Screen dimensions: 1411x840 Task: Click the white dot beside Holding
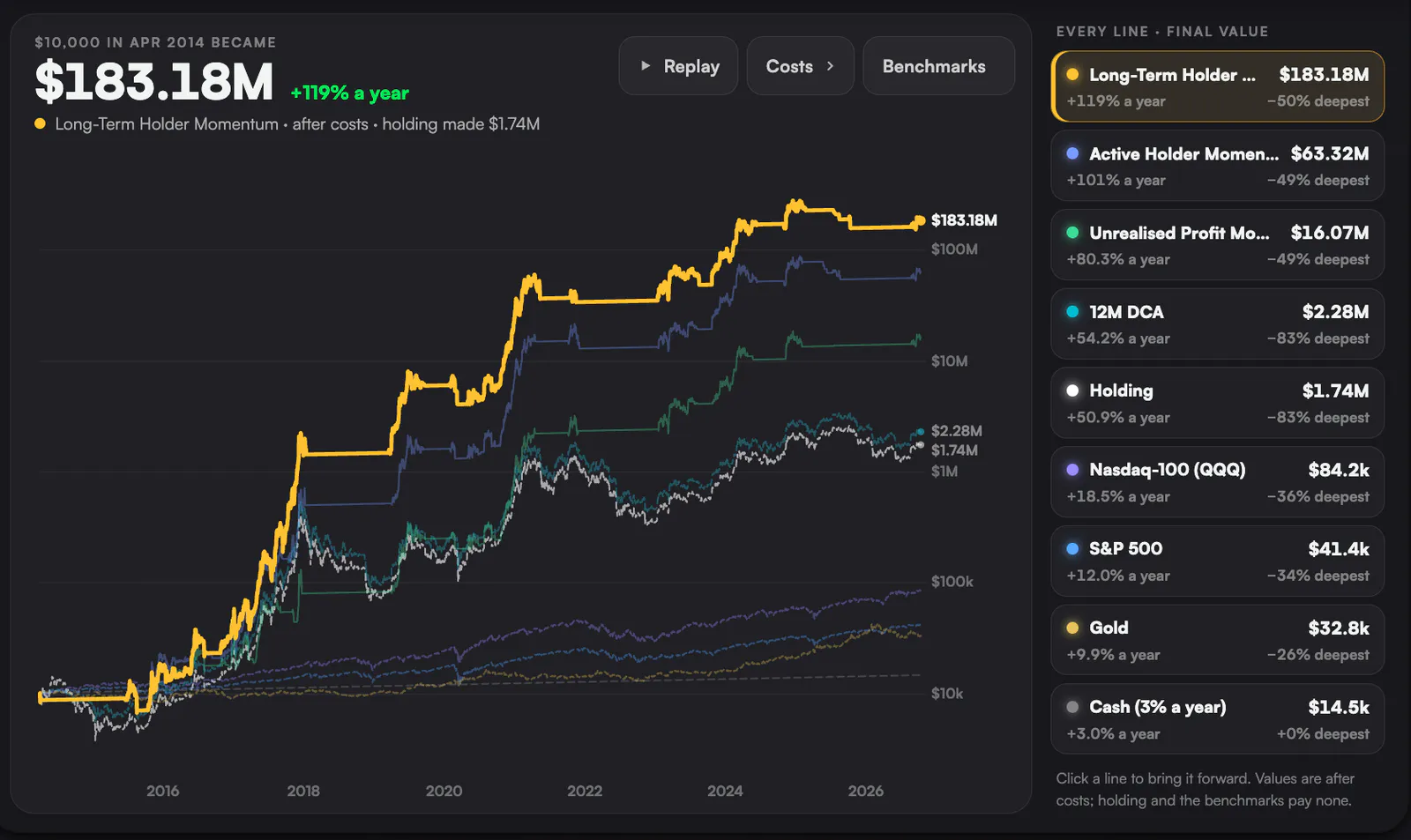(1072, 390)
